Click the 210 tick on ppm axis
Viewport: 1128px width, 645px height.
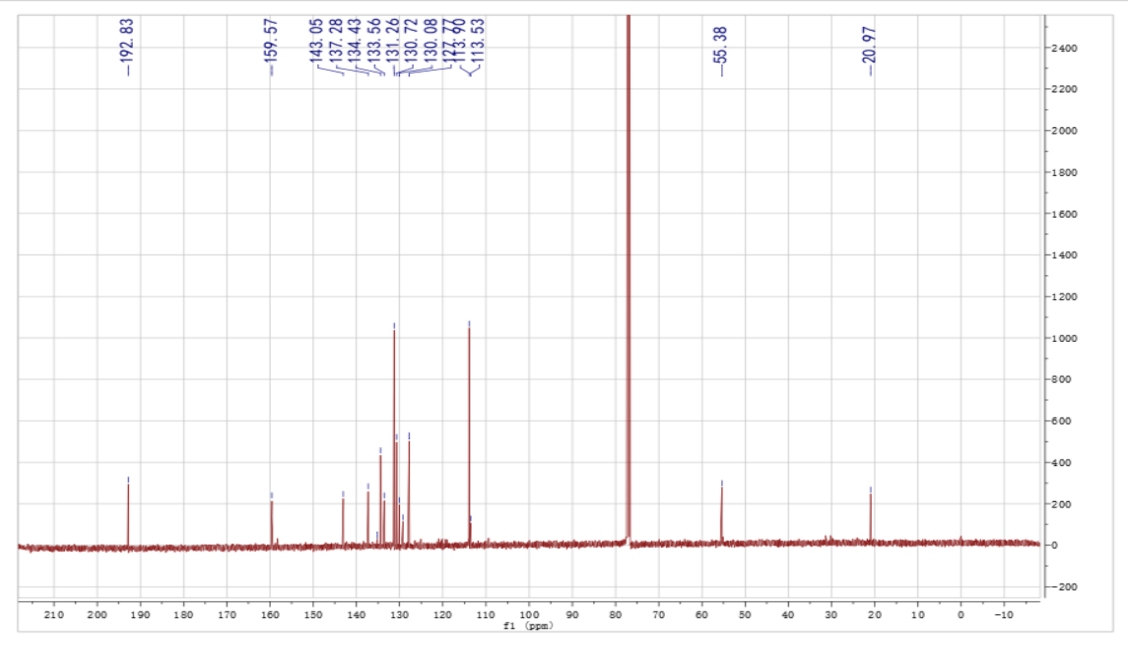[x=54, y=613]
